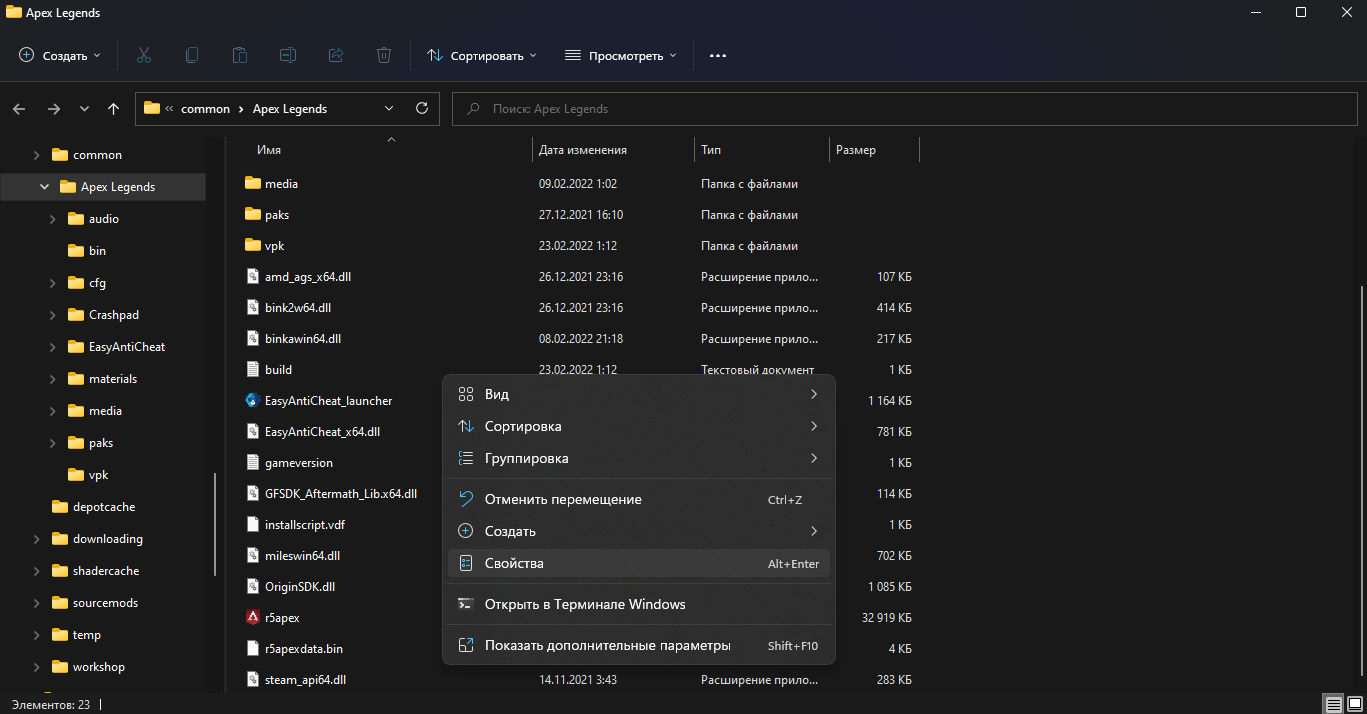Screen dimensions: 1367x714
Task: Choose Показать дополнительные параметры
Action: coord(639,645)
